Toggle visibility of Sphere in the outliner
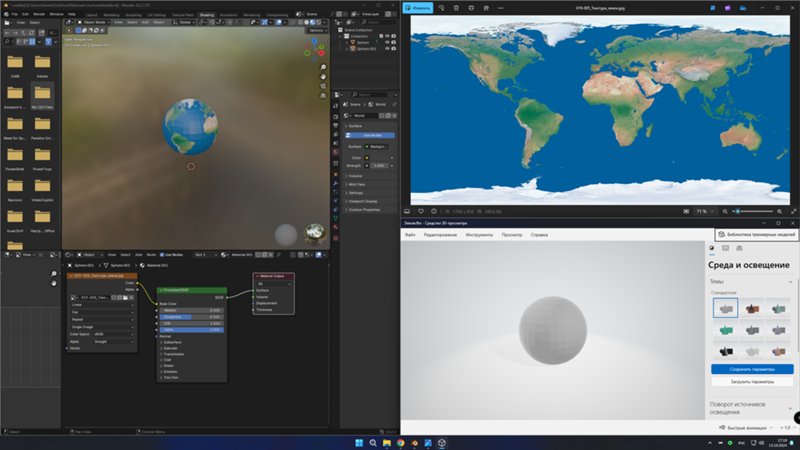 pos(387,43)
